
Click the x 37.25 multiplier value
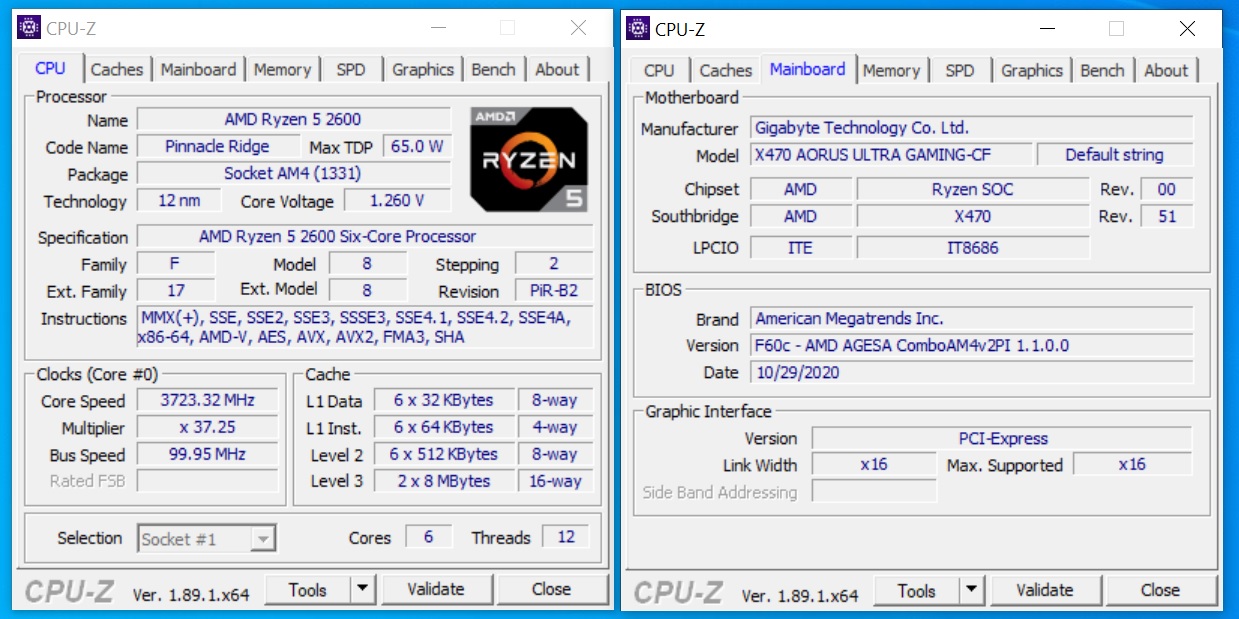pos(207,427)
